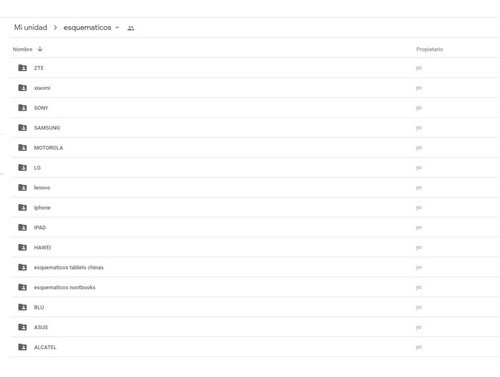Click the ALCATEL shared folder icon

(22, 347)
